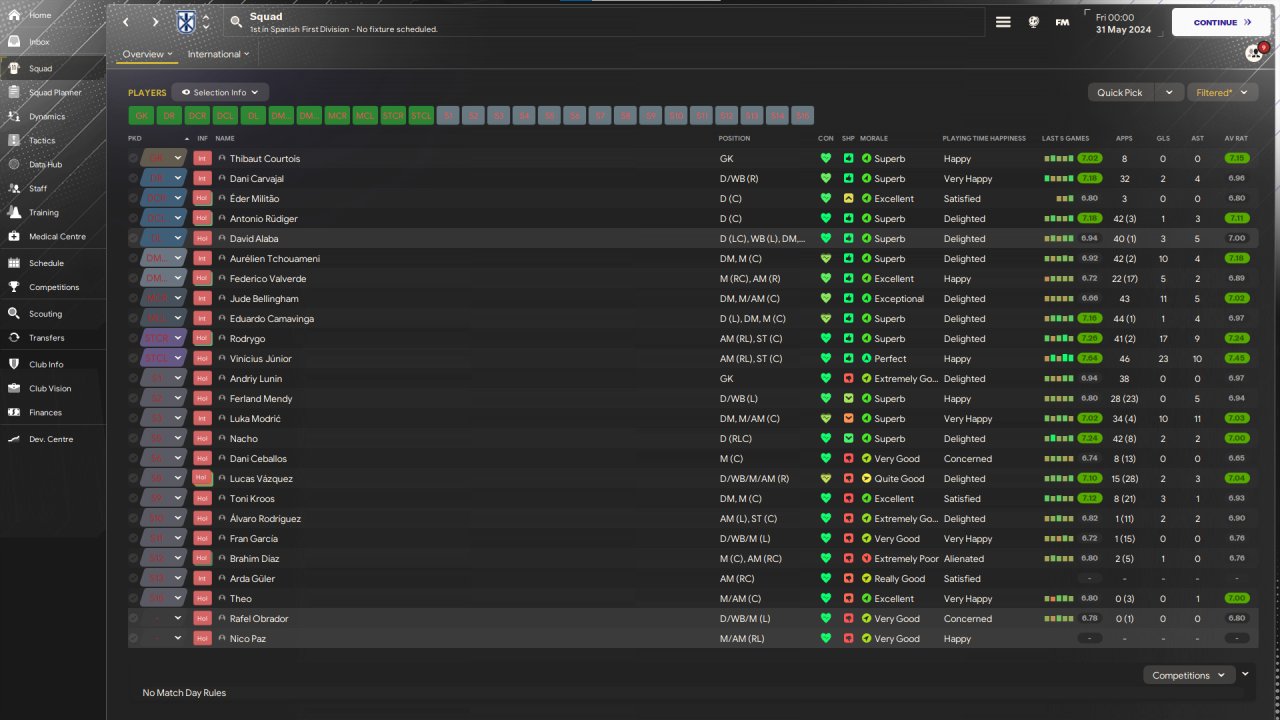This screenshot has height=720, width=1280.
Task: Click the Hol status badge for Vinícius Júnior
Action: coord(202,358)
